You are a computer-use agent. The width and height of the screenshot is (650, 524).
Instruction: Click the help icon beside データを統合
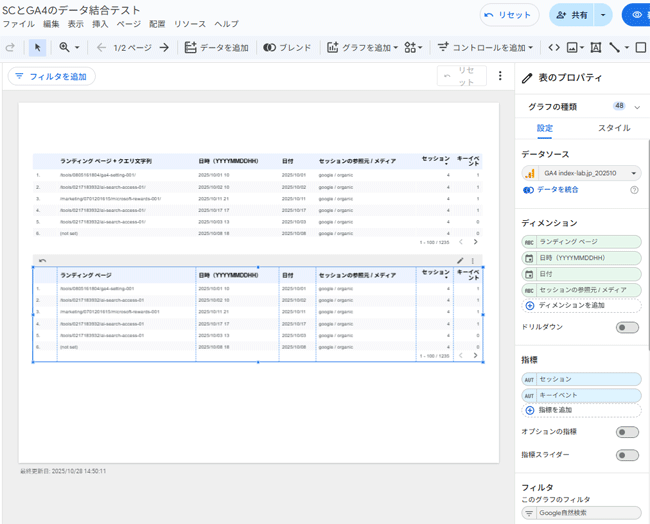[x=634, y=190]
